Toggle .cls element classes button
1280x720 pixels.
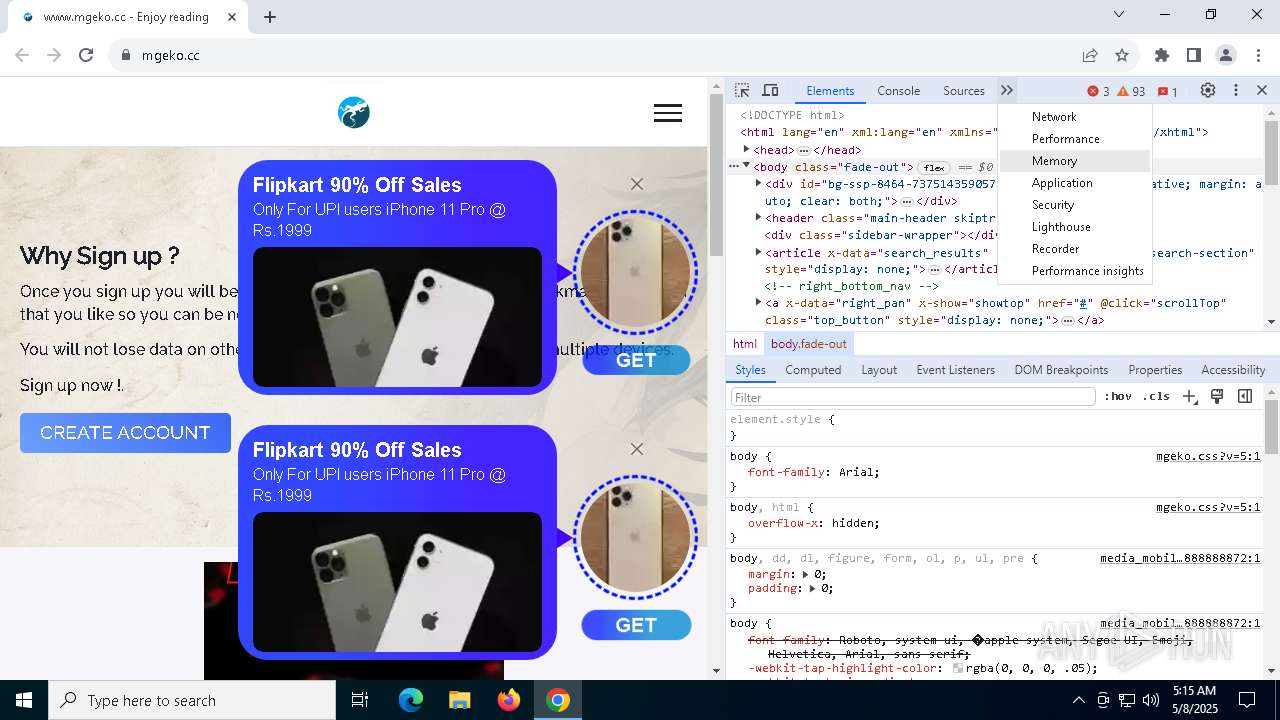point(1156,397)
